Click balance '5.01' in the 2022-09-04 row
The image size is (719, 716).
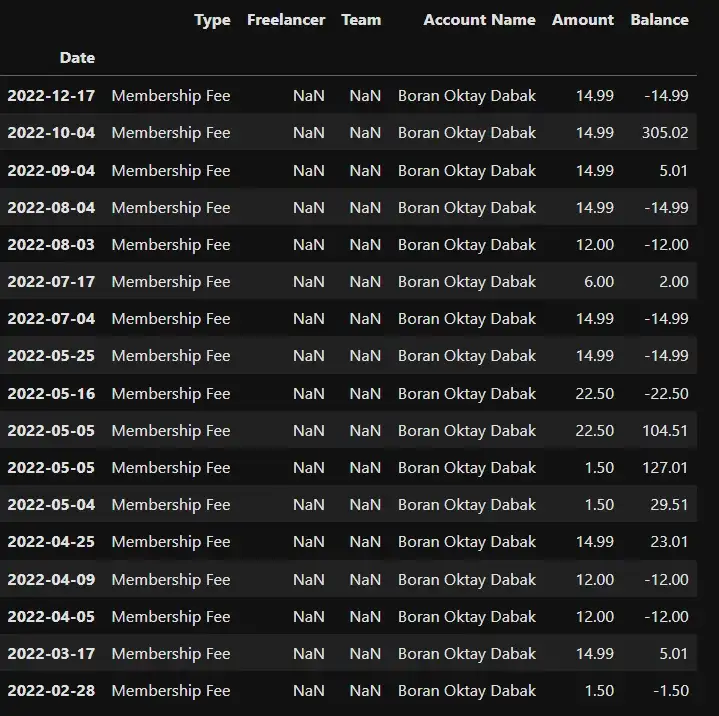674,171
